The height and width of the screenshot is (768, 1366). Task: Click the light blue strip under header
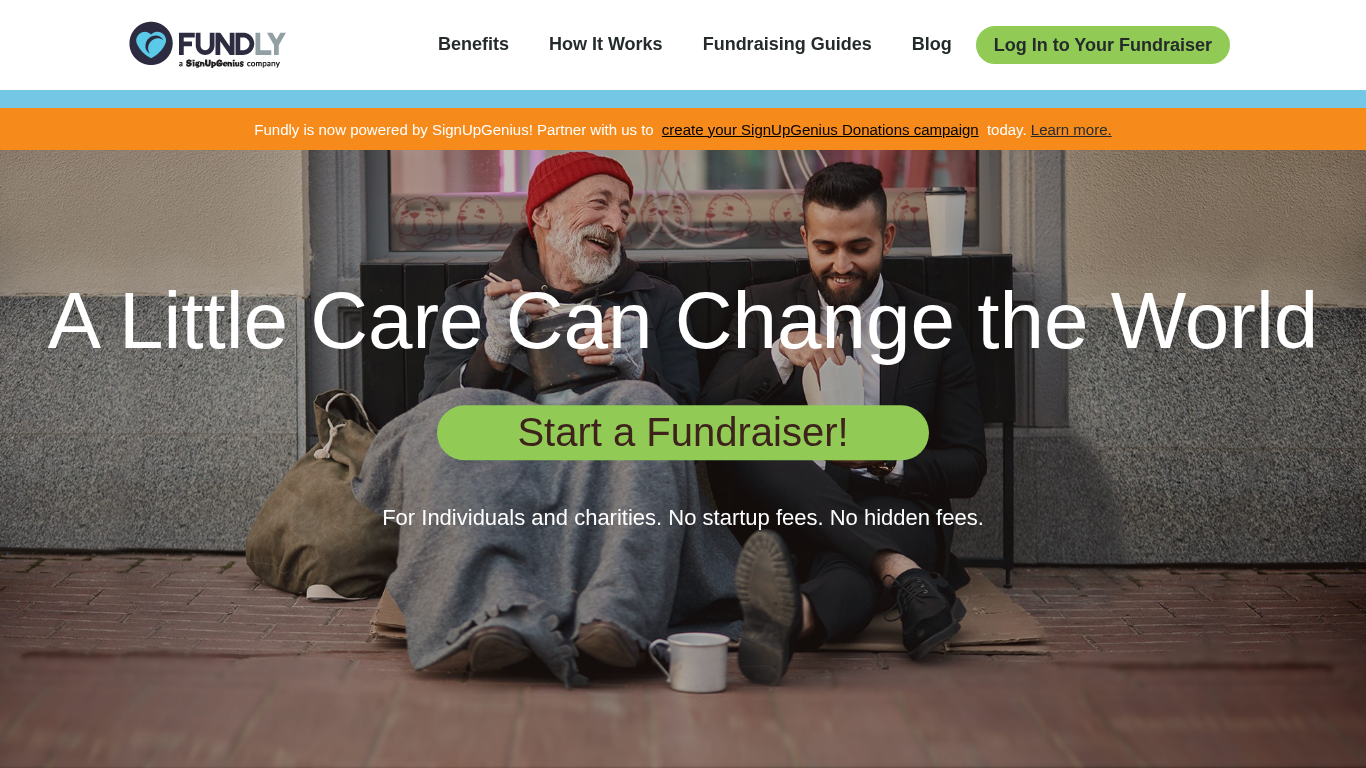tap(683, 99)
